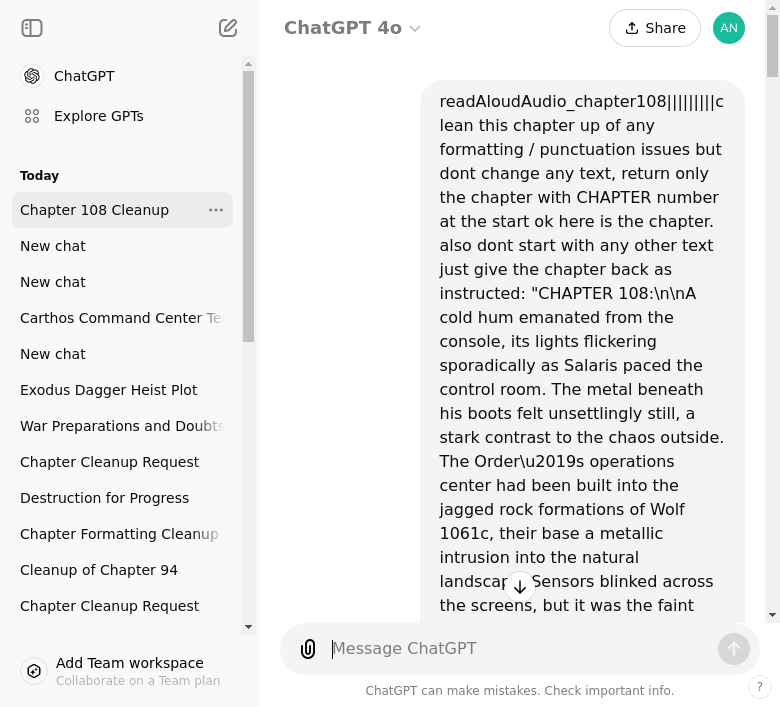Open the AN profile avatar menu
The height and width of the screenshot is (707, 780).
pos(729,28)
